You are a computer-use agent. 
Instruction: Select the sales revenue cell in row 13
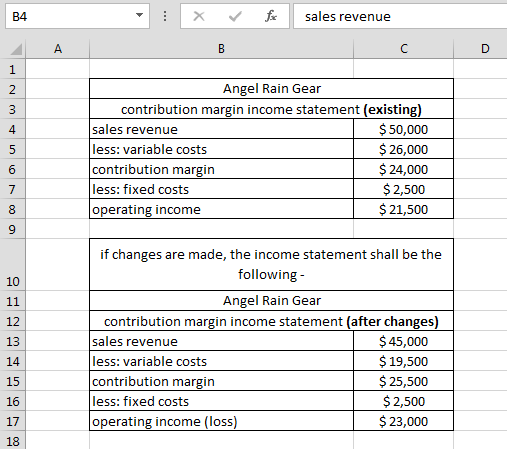(221, 341)
